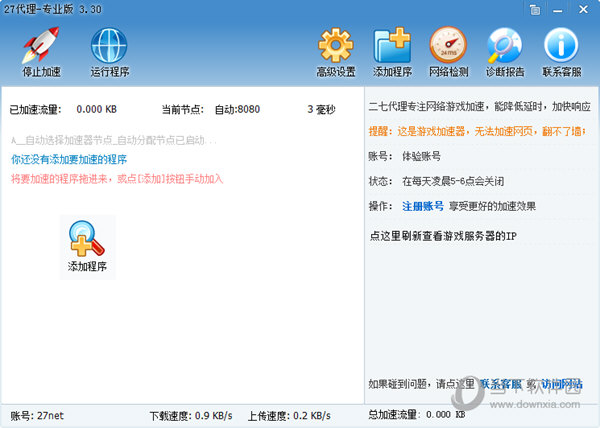The image size is (600, 428).
Task: Click the gray 自动选择加速器节点 status line
Action: [x=114, y=140]
